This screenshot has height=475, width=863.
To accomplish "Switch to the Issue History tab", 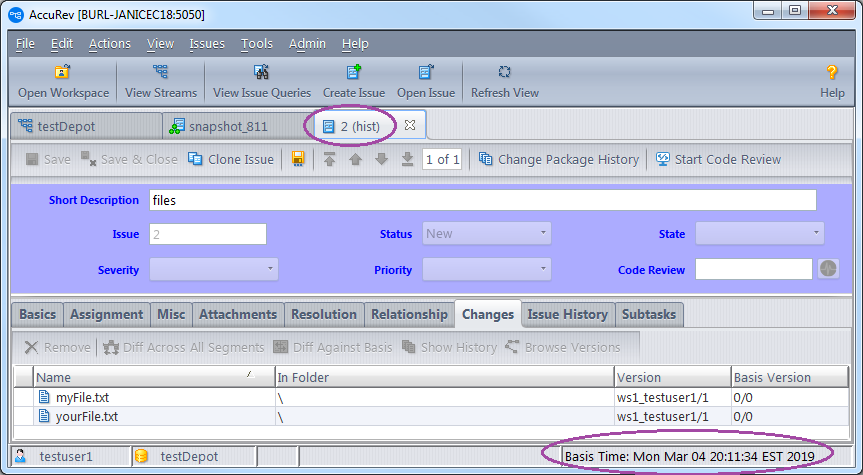I will pos(567,314).
